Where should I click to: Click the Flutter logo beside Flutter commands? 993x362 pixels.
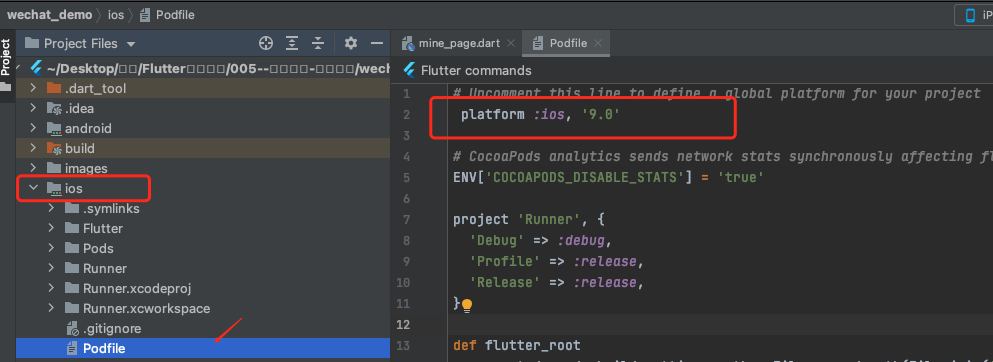[409, 70]
